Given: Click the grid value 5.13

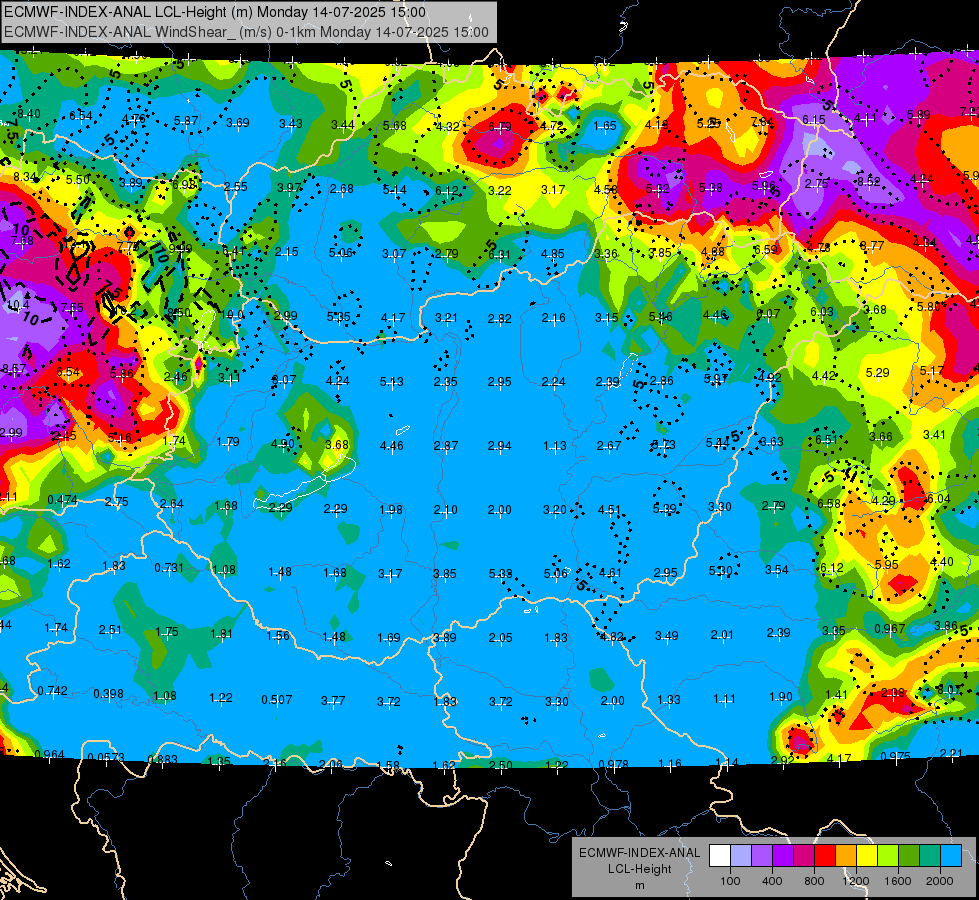Looking at the screenshot, I should tap(391, 382).
